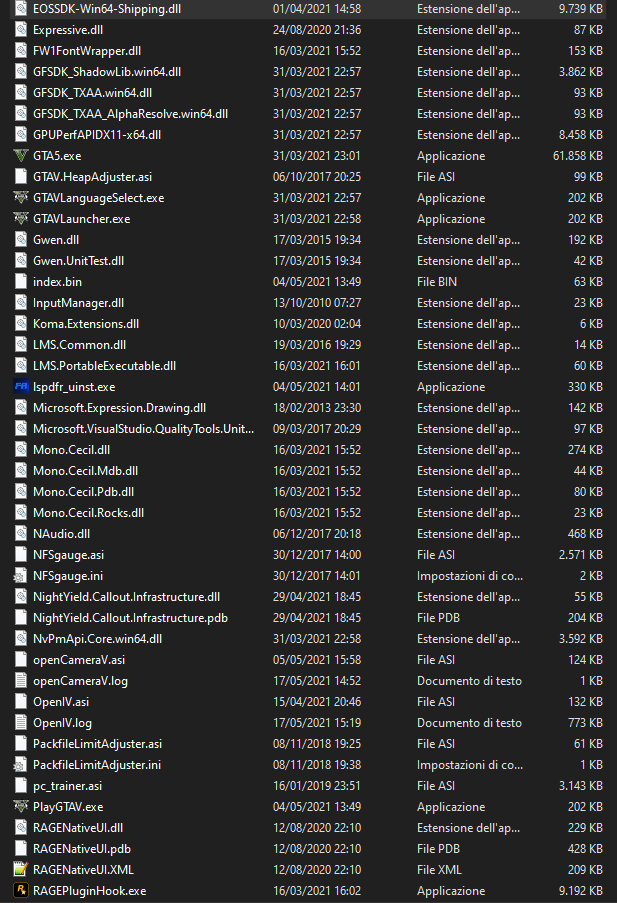The image size is (617, 903).
Task: Select the Microsoft.VisualStudio.QualityTools file name
Action: tap(143, 429)
